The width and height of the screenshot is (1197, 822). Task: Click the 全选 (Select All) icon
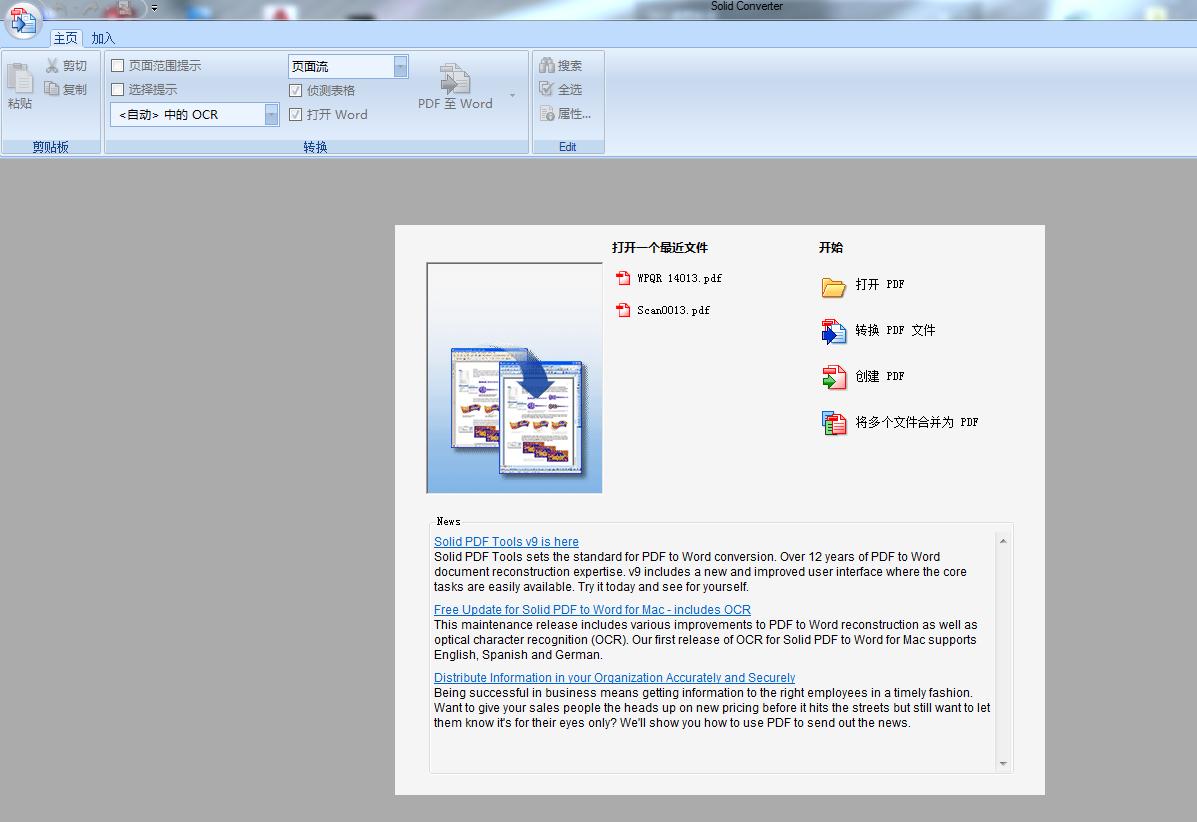(x=547, y=89)
